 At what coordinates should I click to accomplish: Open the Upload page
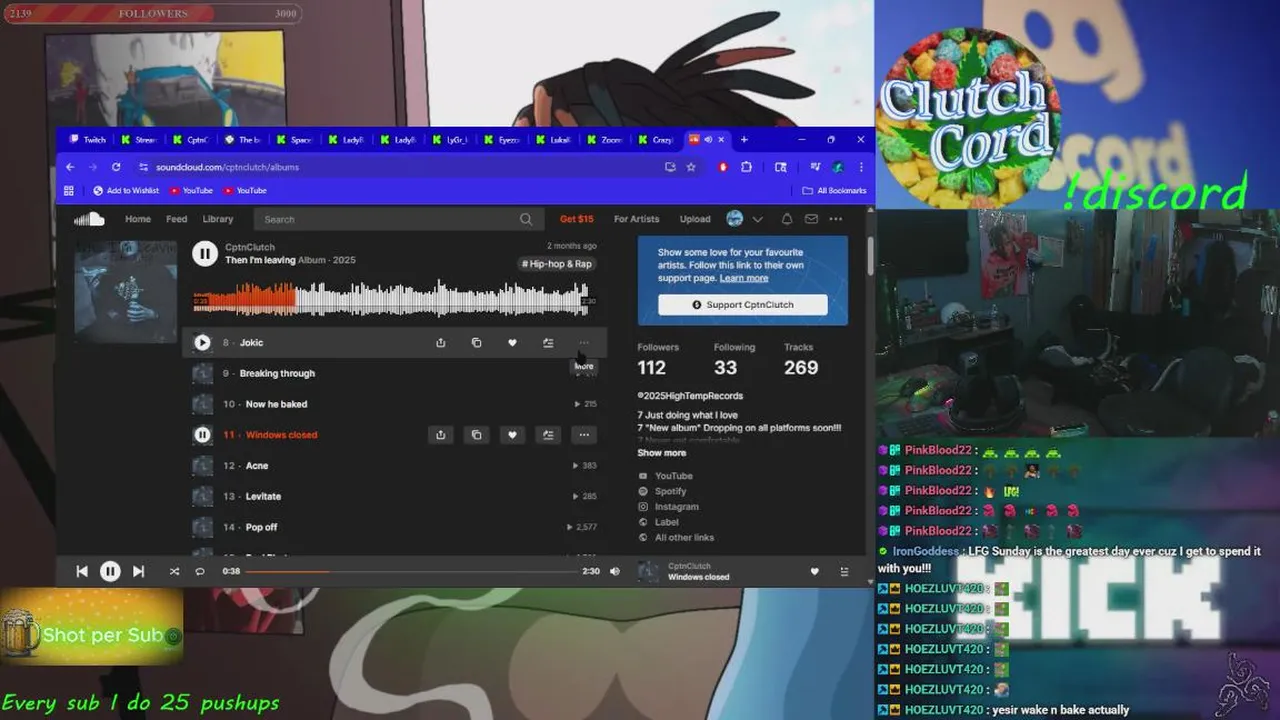pos(695,219)
